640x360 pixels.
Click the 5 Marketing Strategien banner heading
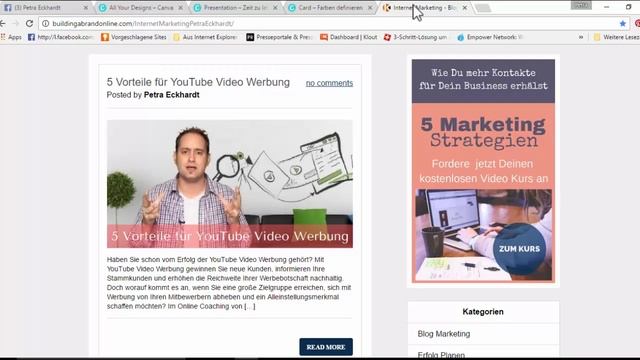pyautogui.click(x=483, y=132)
